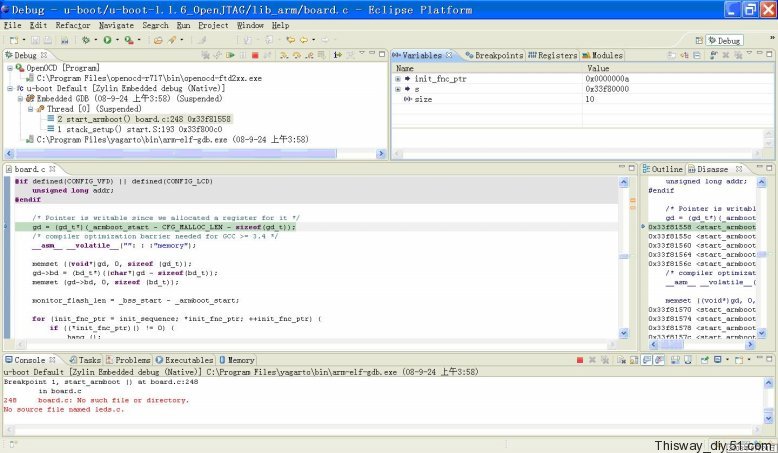This screenshot has height=453, width=778.
Task: Open the Run menu
Action: tap(183, 25)
